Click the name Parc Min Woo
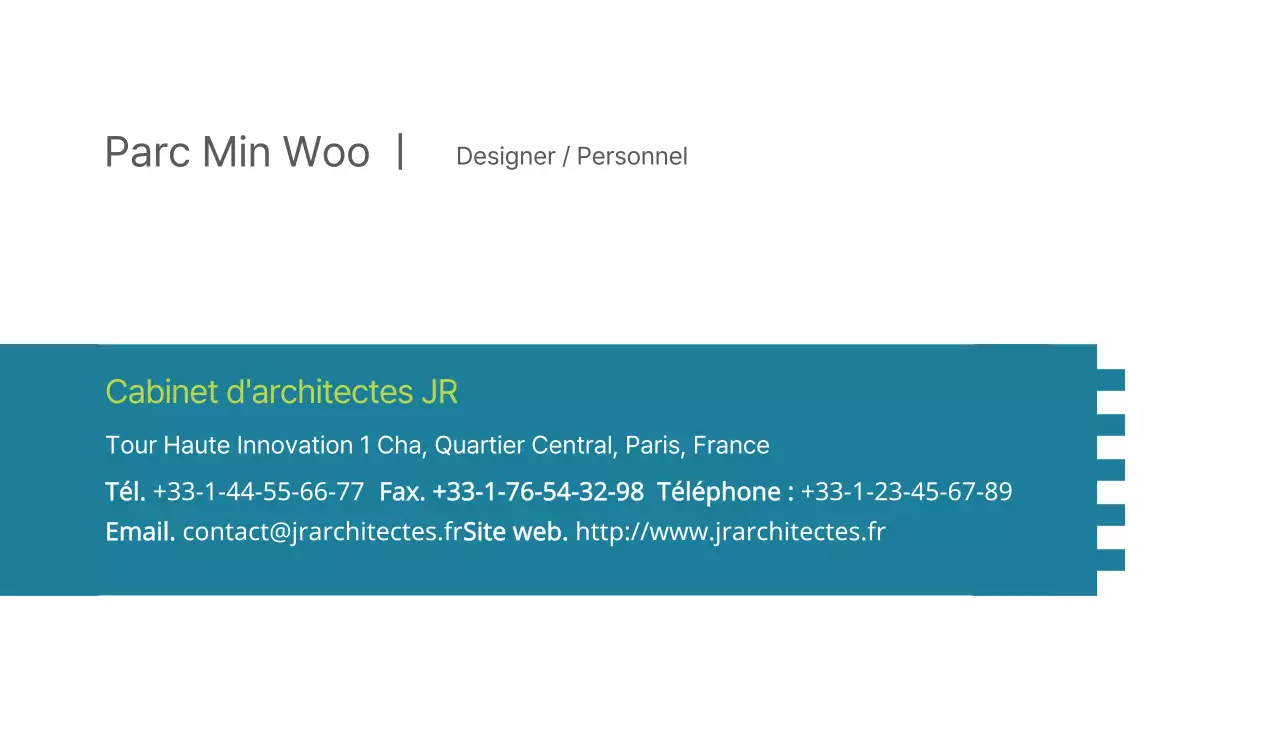The image size is (1280, 735). (237, 152)
